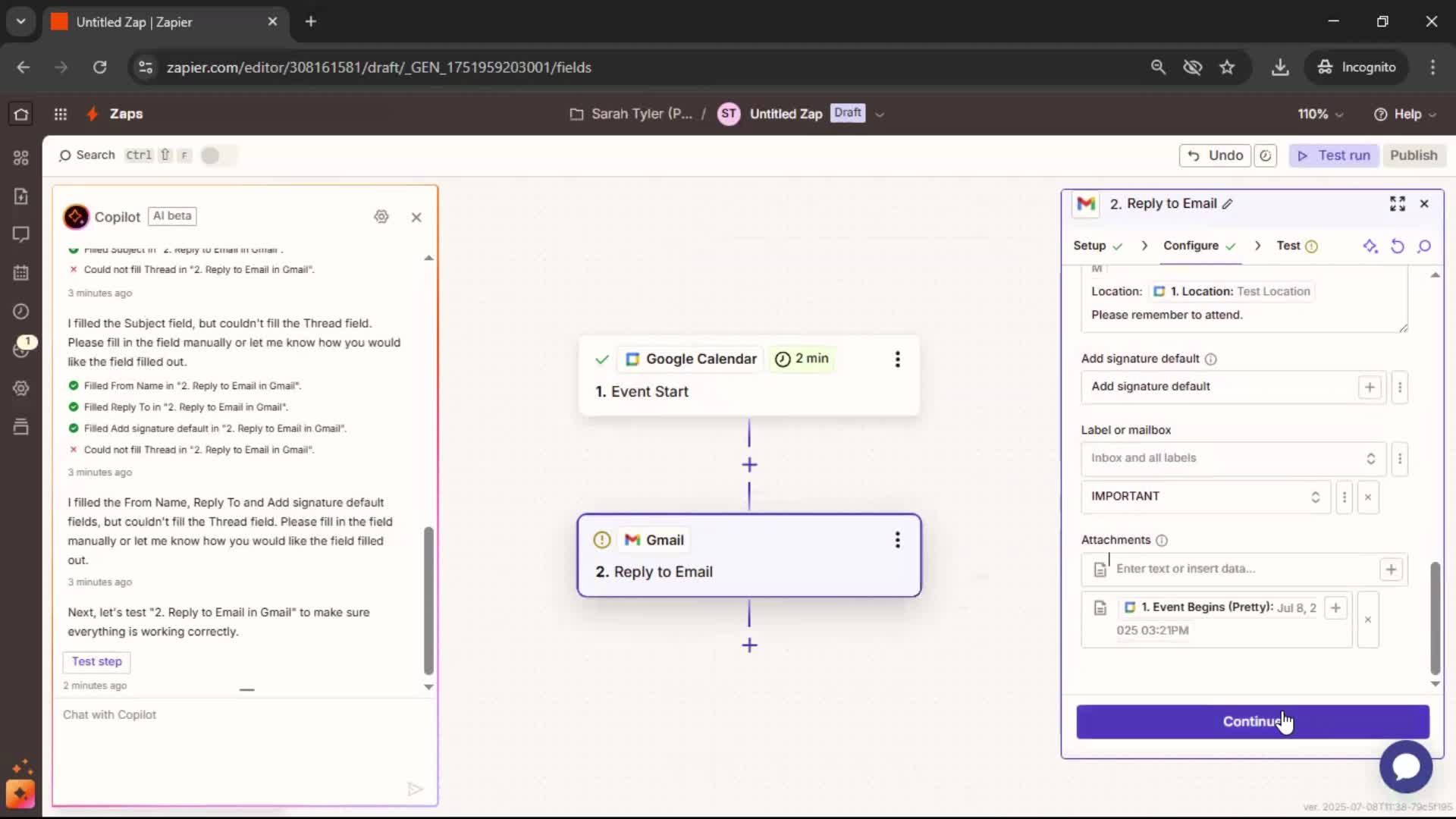Remove the IMPORTANT label entry
Viewport: 1456px width, 819px height.
(x=1368, y=497)
